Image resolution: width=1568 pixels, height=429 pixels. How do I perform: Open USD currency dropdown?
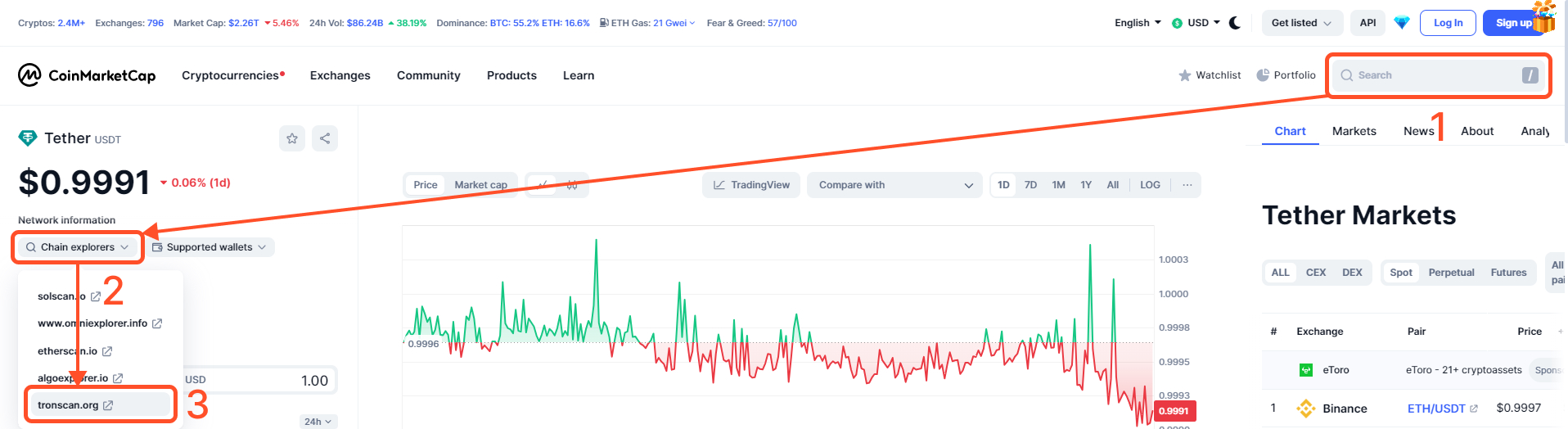(x=1196, y=23)
